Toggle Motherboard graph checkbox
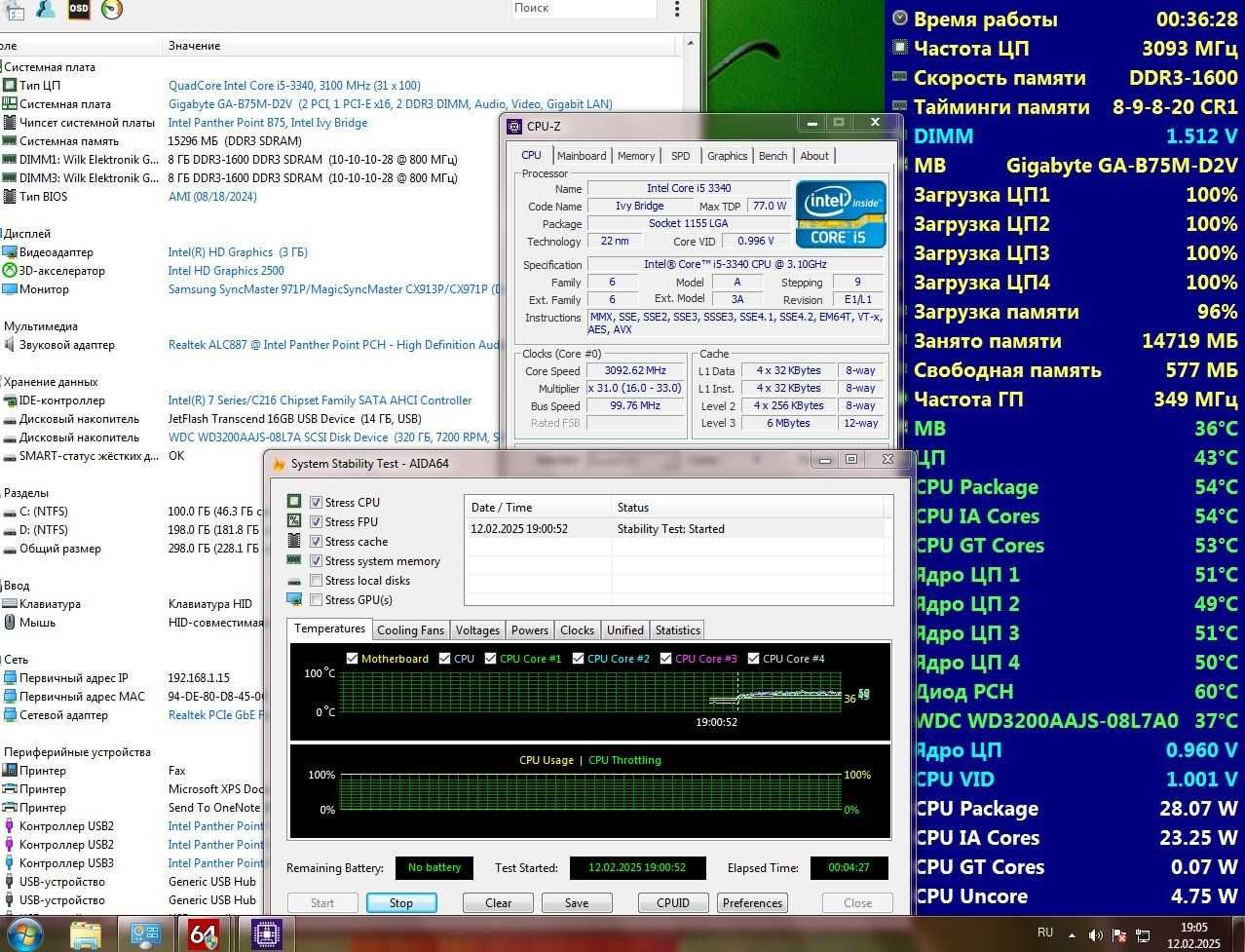The width and height of the screenshot is (1245, 952). [353, 659]
